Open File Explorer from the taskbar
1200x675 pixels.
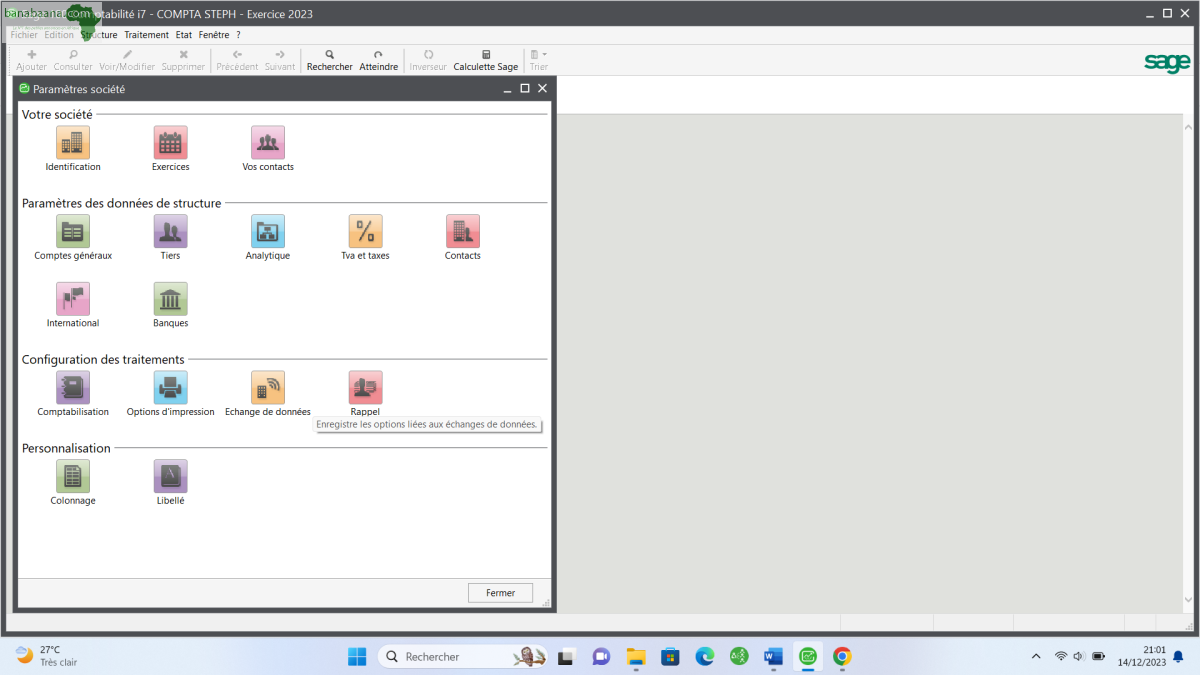pyautogui.click(x=636, y=657)
